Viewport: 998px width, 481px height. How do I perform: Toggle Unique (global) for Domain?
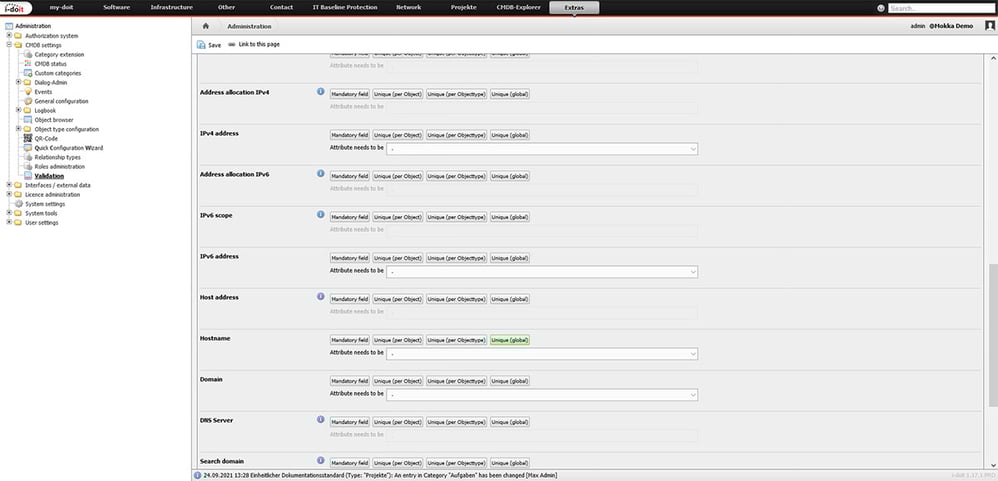coord(510,381)
